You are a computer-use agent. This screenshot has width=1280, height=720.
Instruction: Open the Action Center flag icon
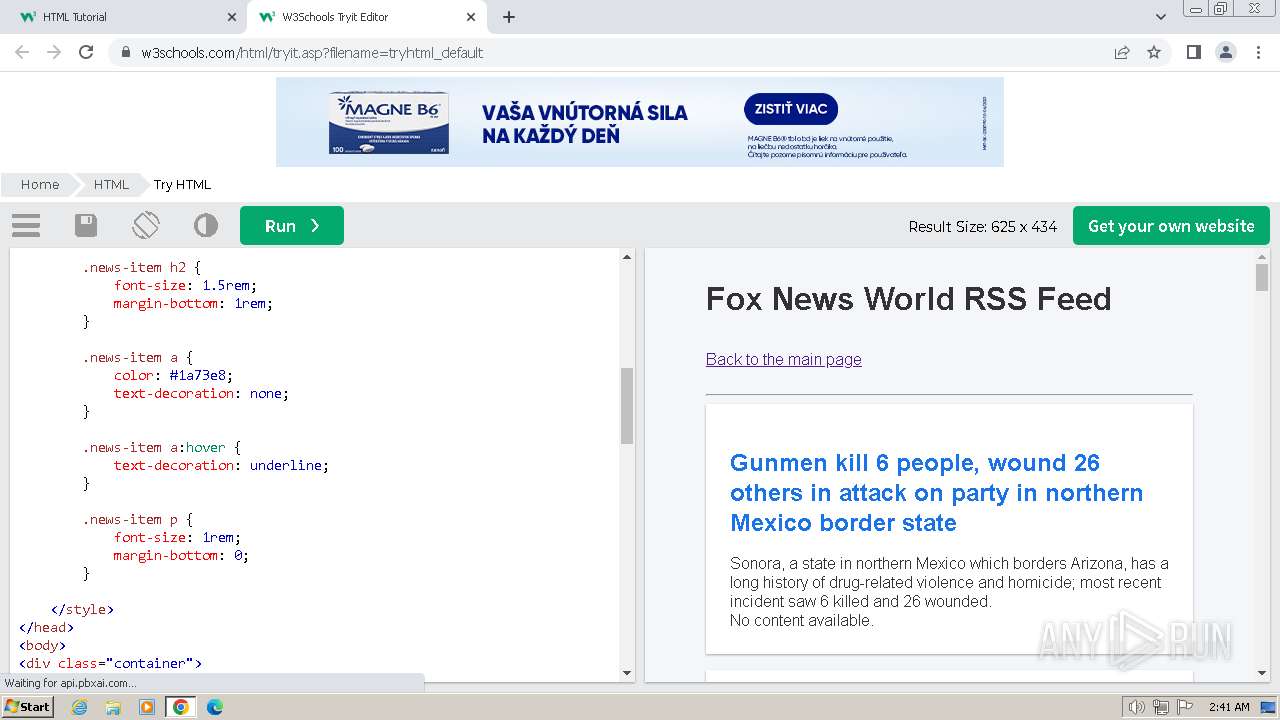1185,707
